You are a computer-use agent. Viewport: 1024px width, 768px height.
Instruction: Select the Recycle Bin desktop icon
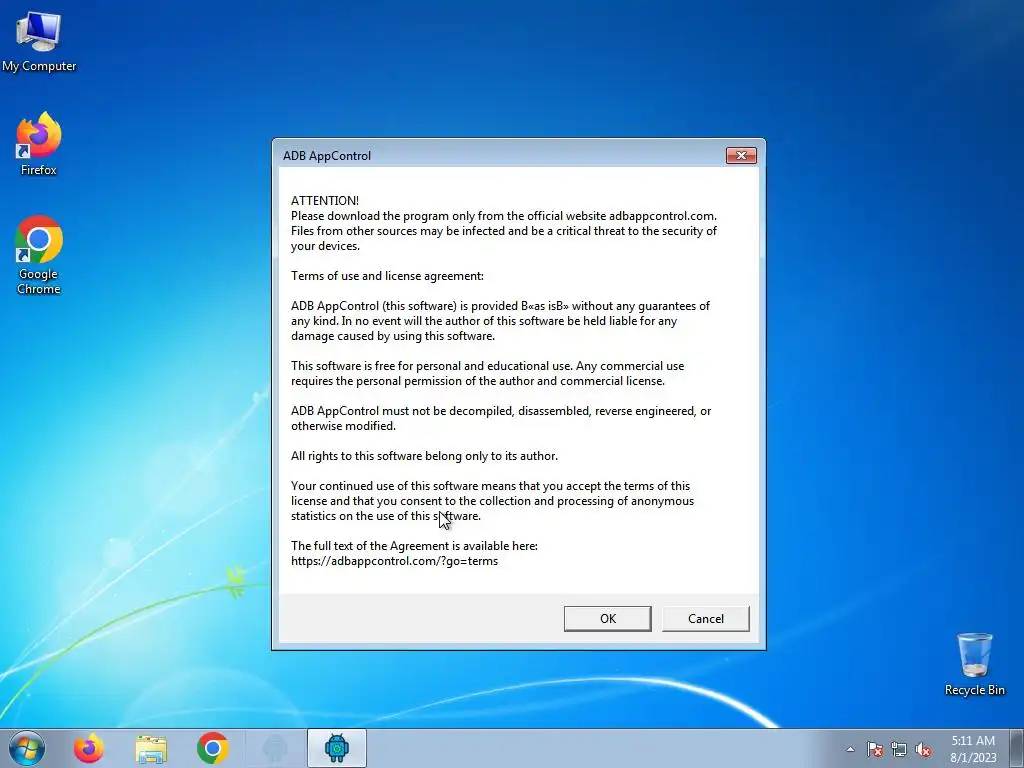pyautogui.click(x=974, y=664)
